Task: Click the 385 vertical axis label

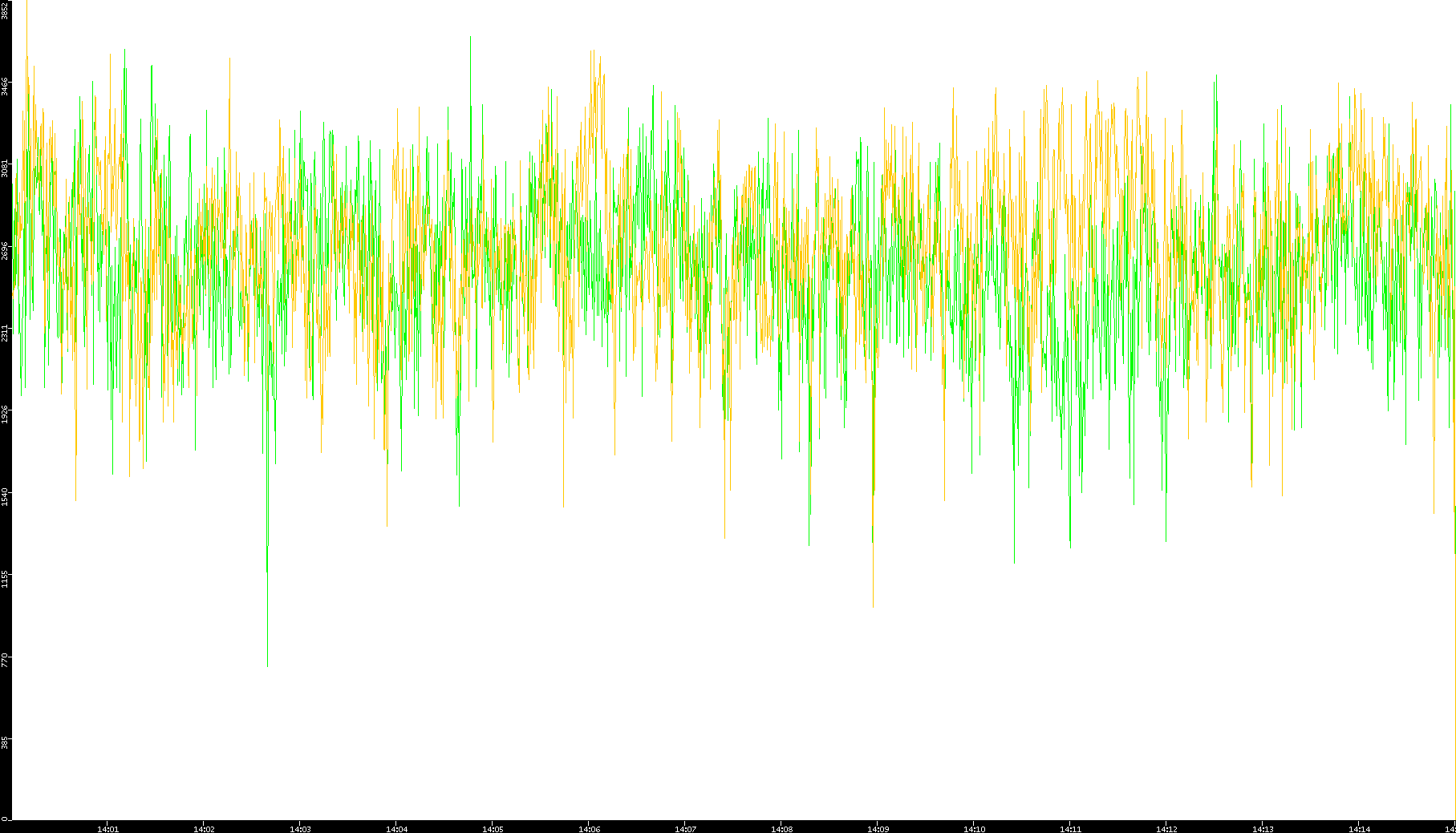Action: [x=5, y=743]
